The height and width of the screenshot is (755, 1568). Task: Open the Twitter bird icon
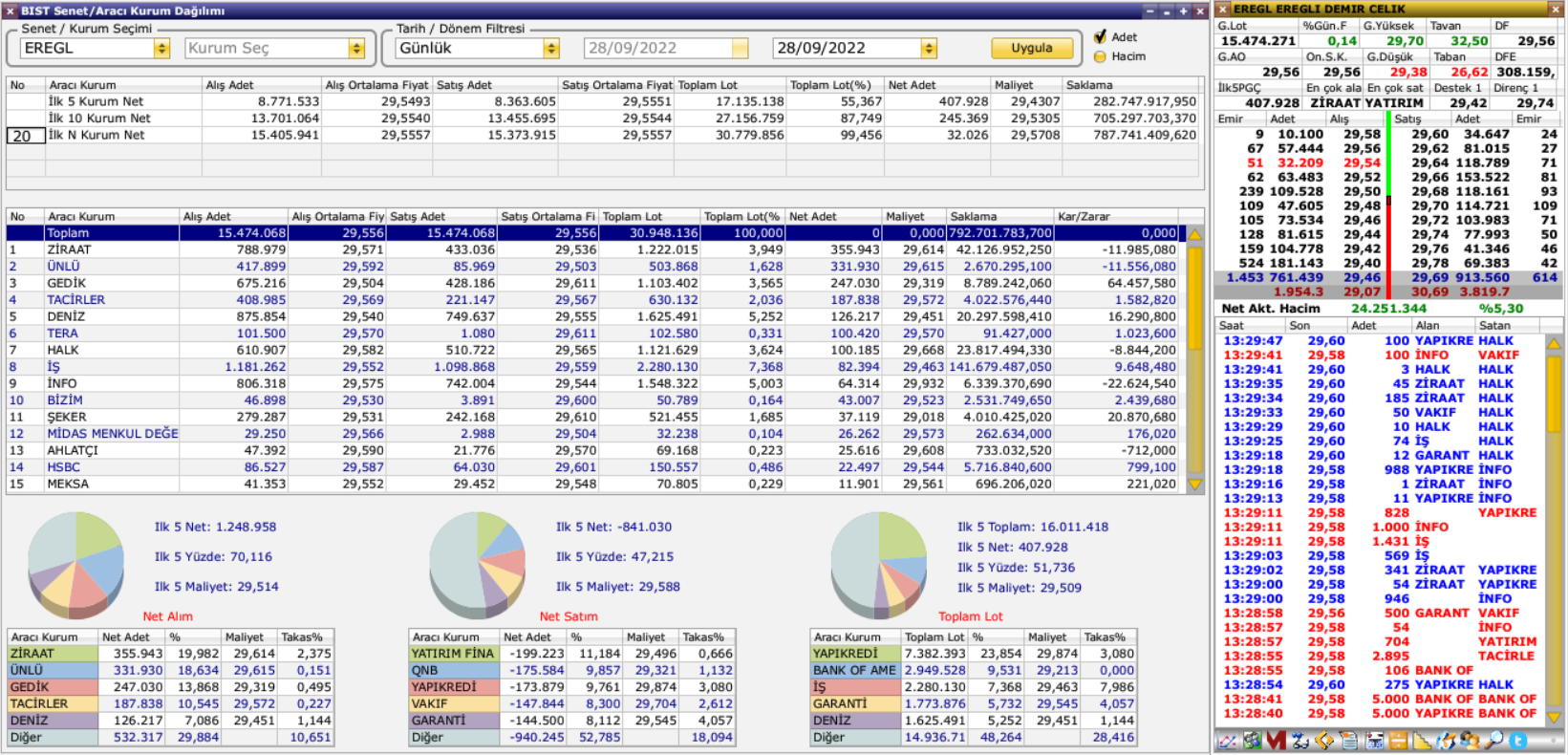click(1517, 741)
